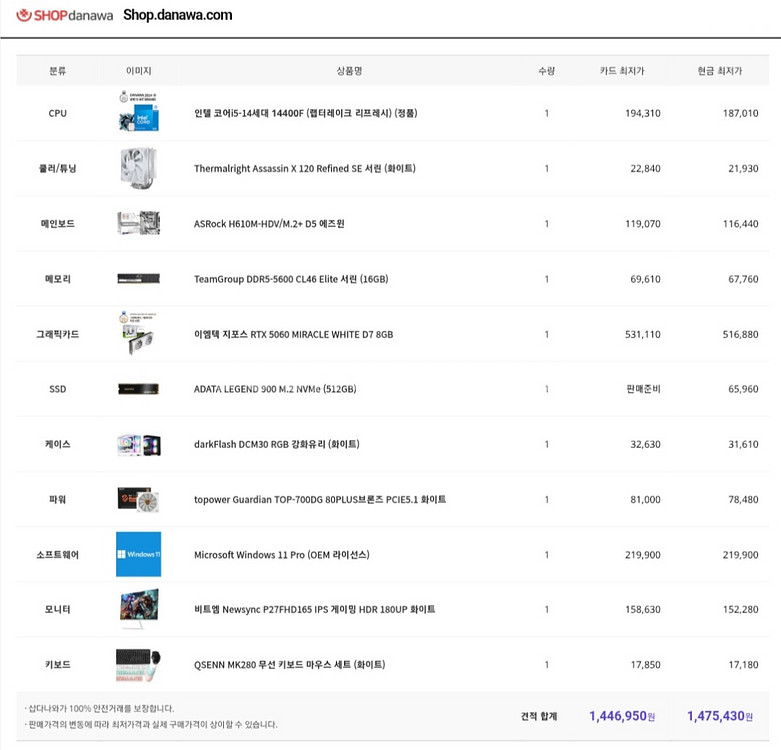Click the 케이스 category label
The width and height of the screenshot is (781, 750).
pos(57,444)
